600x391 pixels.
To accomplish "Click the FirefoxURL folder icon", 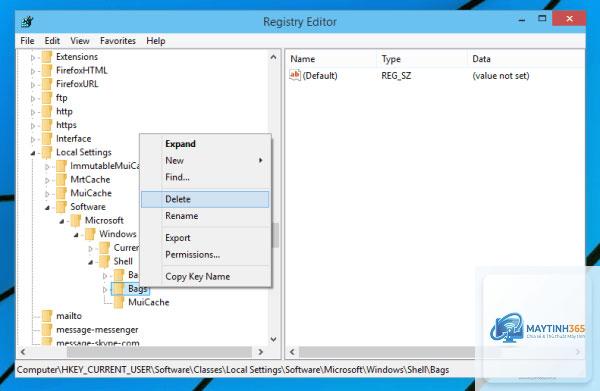I will point(47,84).
